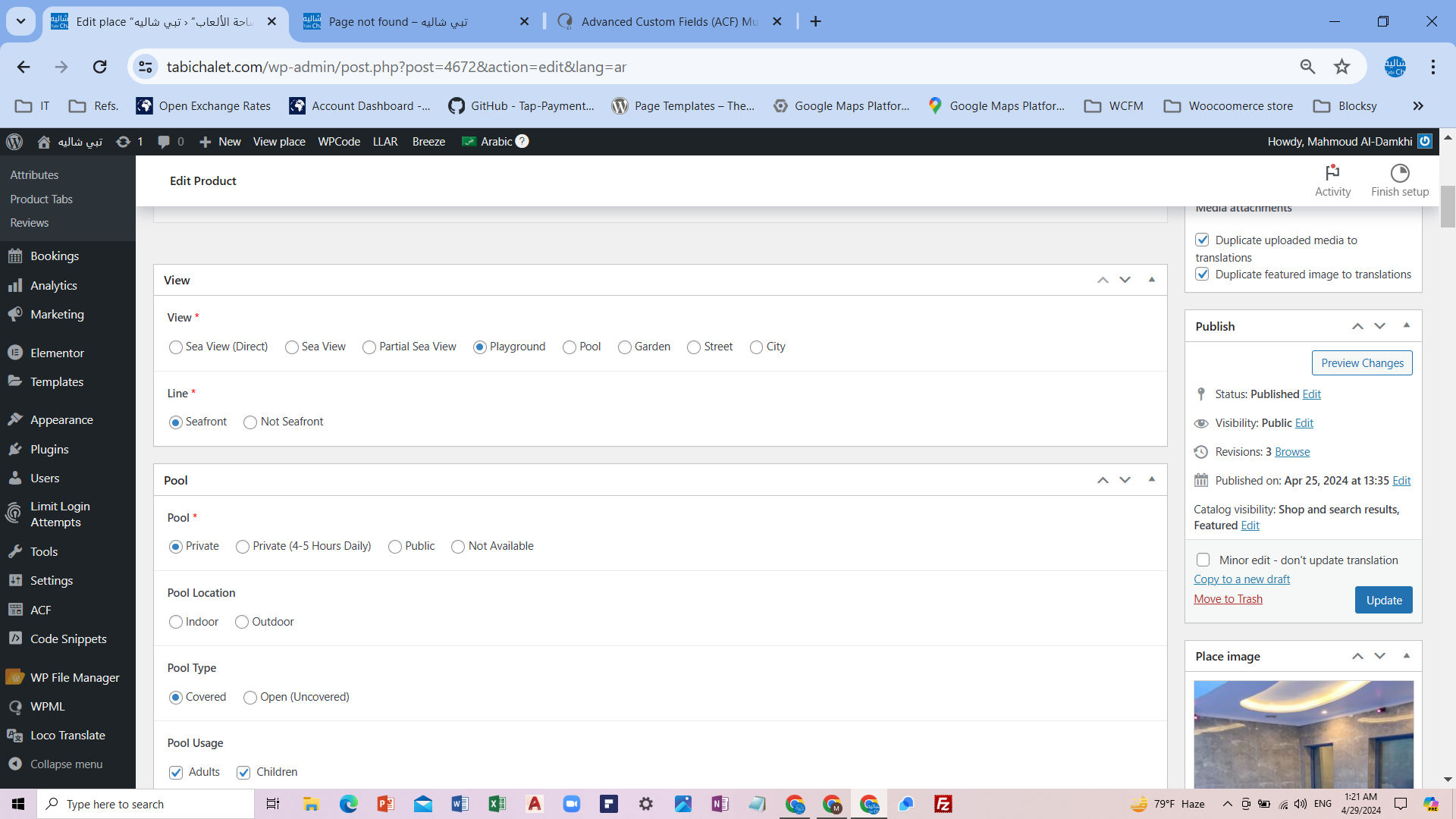Toggle the Place image panel collapse triangle

click(1406, 656)
